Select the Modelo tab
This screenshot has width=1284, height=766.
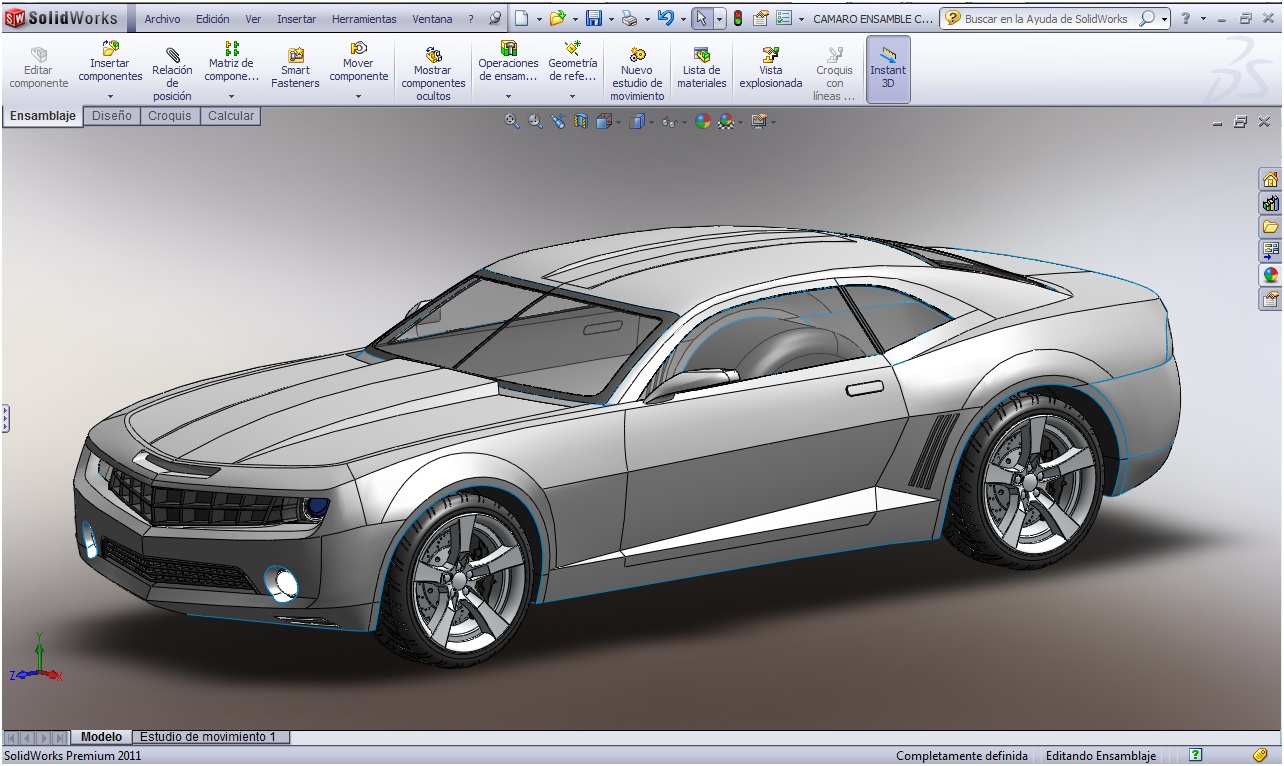tap(101, 737)
